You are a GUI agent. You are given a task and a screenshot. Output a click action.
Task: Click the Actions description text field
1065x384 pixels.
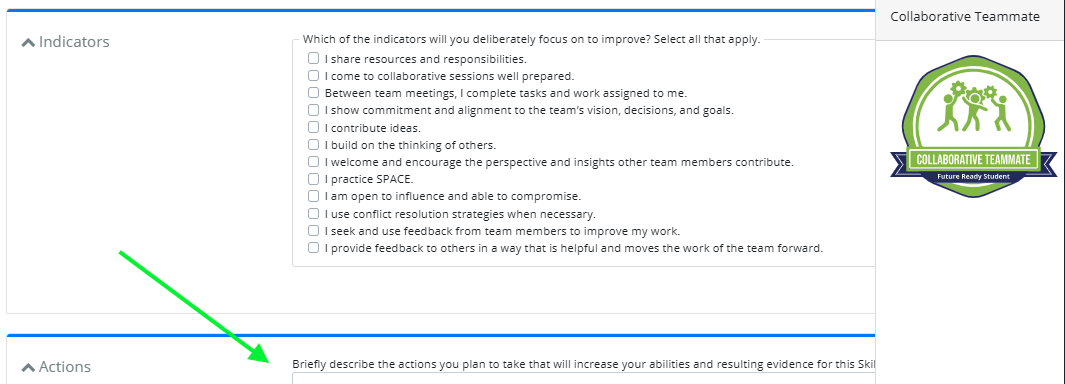coord(583,379)
